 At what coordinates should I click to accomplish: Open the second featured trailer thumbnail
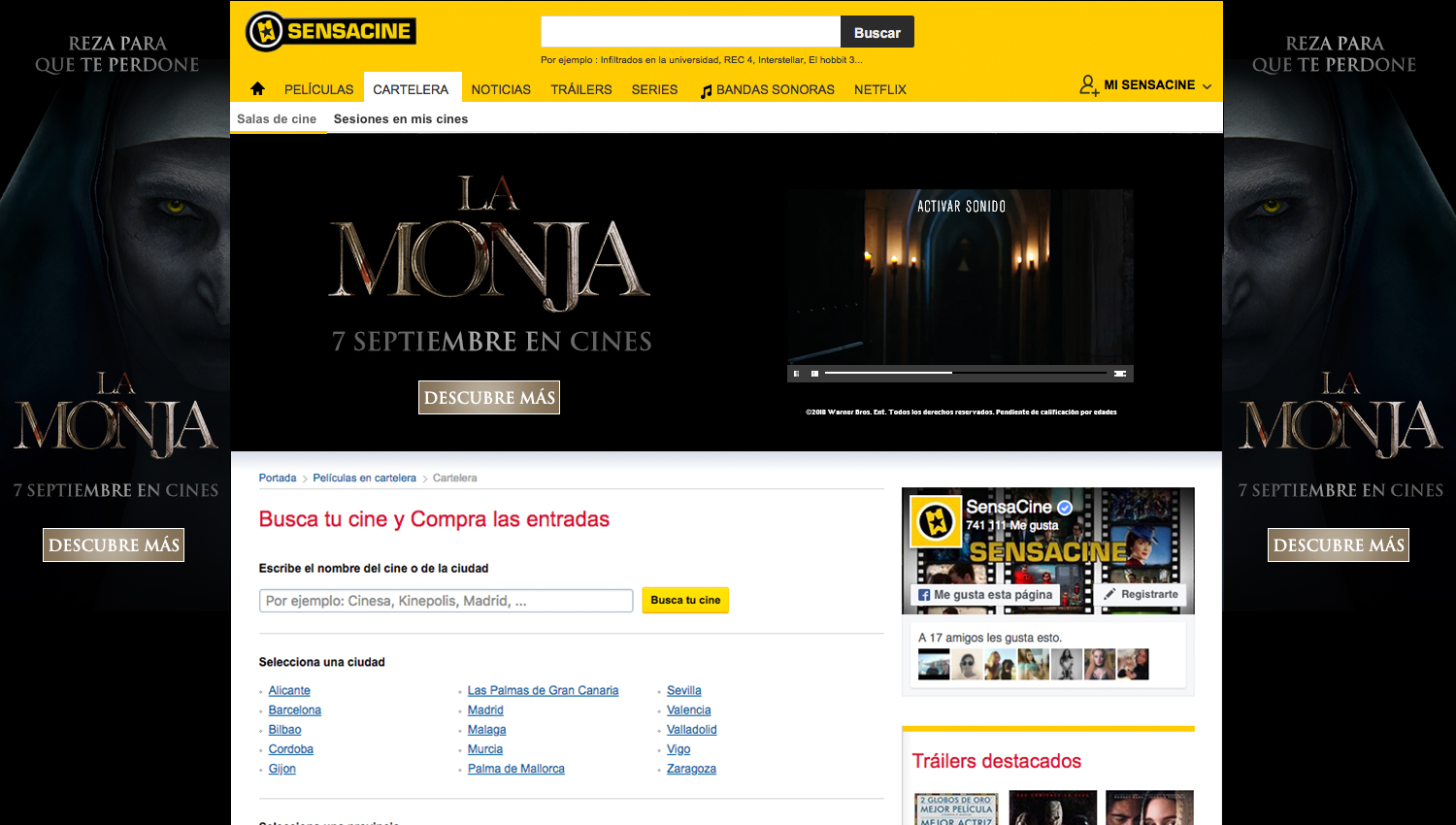pyautogui.click(x=1052, y=808)
